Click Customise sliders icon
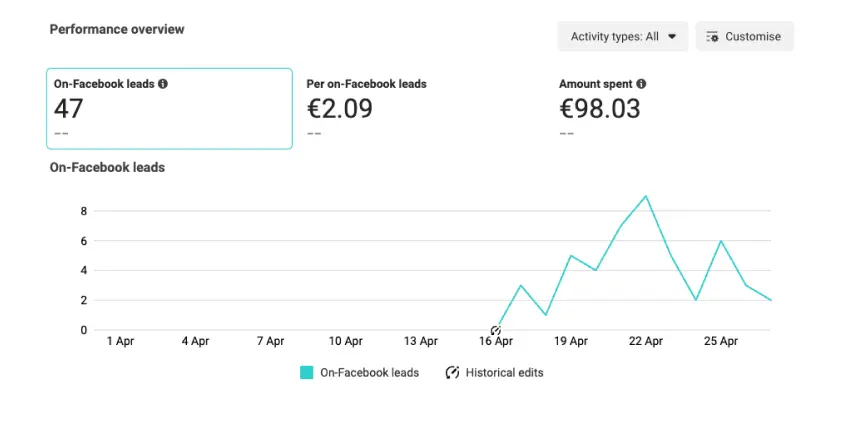The height and width of the screenshot is (428, 844). click(x=712, y=37)
